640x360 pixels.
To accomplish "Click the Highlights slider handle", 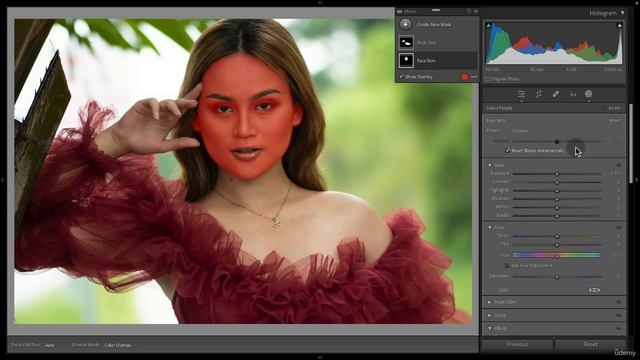I will point(557,191).
